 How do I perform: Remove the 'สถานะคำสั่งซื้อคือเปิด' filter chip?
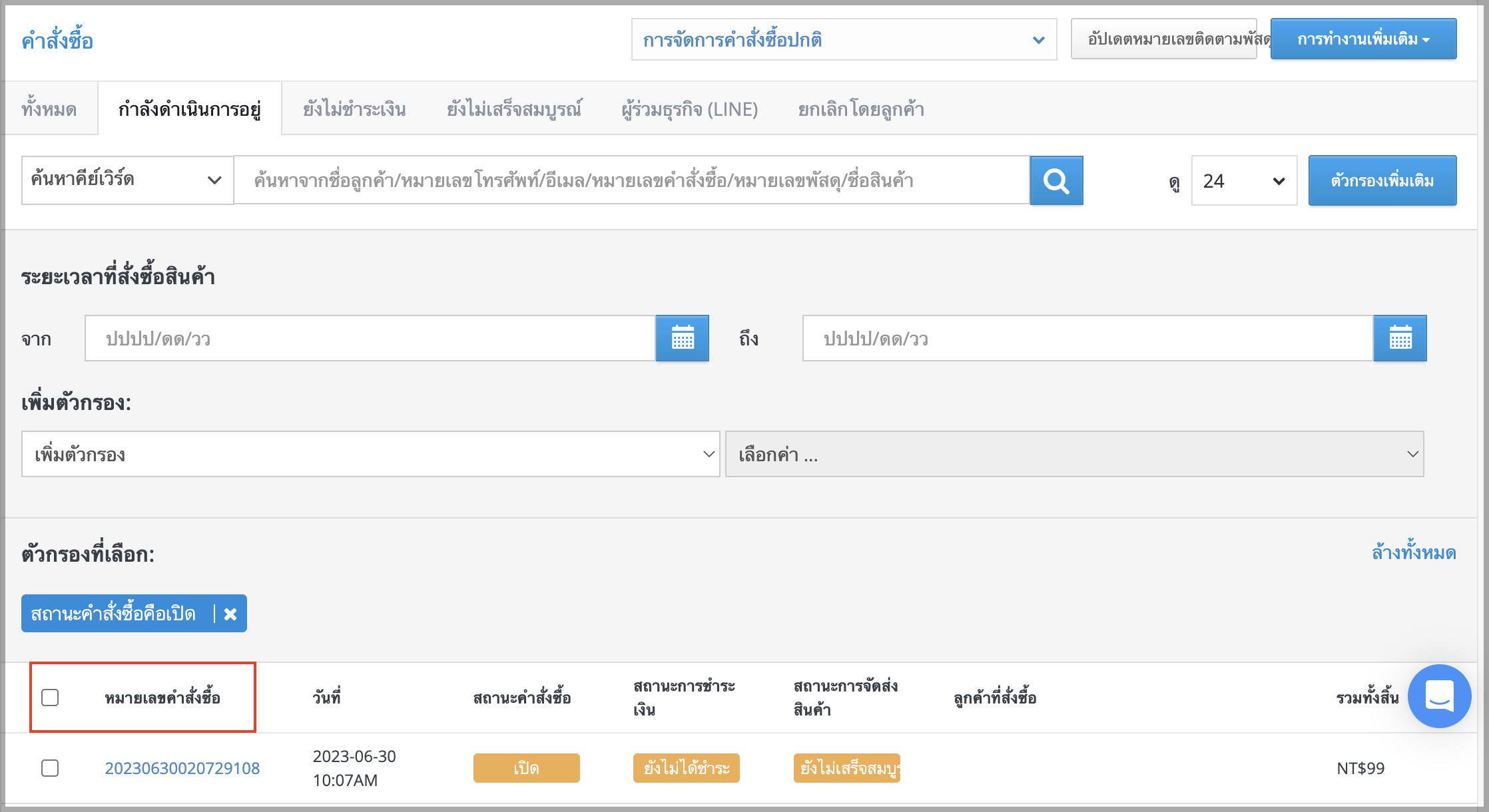coord(230,614)
